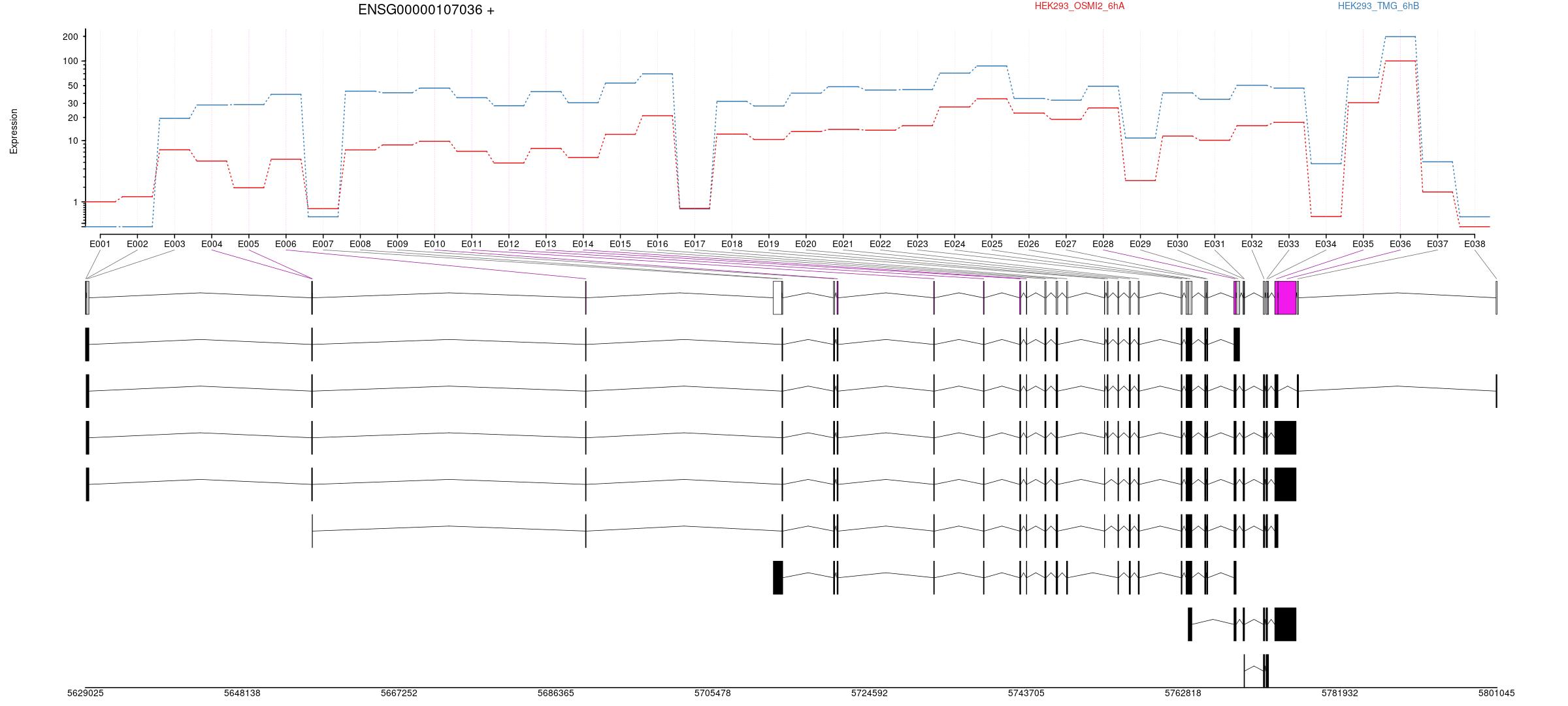Click genomic coordinate 5629025
Viewport: 1568px width, 706px height.
pos(85,693)
